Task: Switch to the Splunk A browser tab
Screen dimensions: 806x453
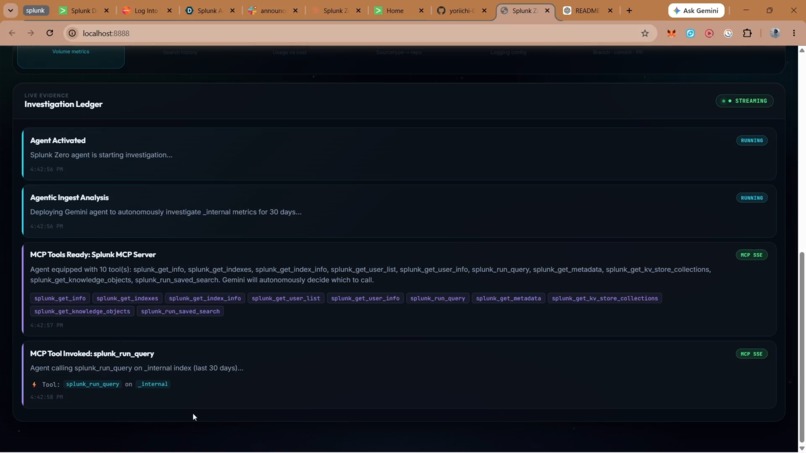Action: [x=209, y=10]
